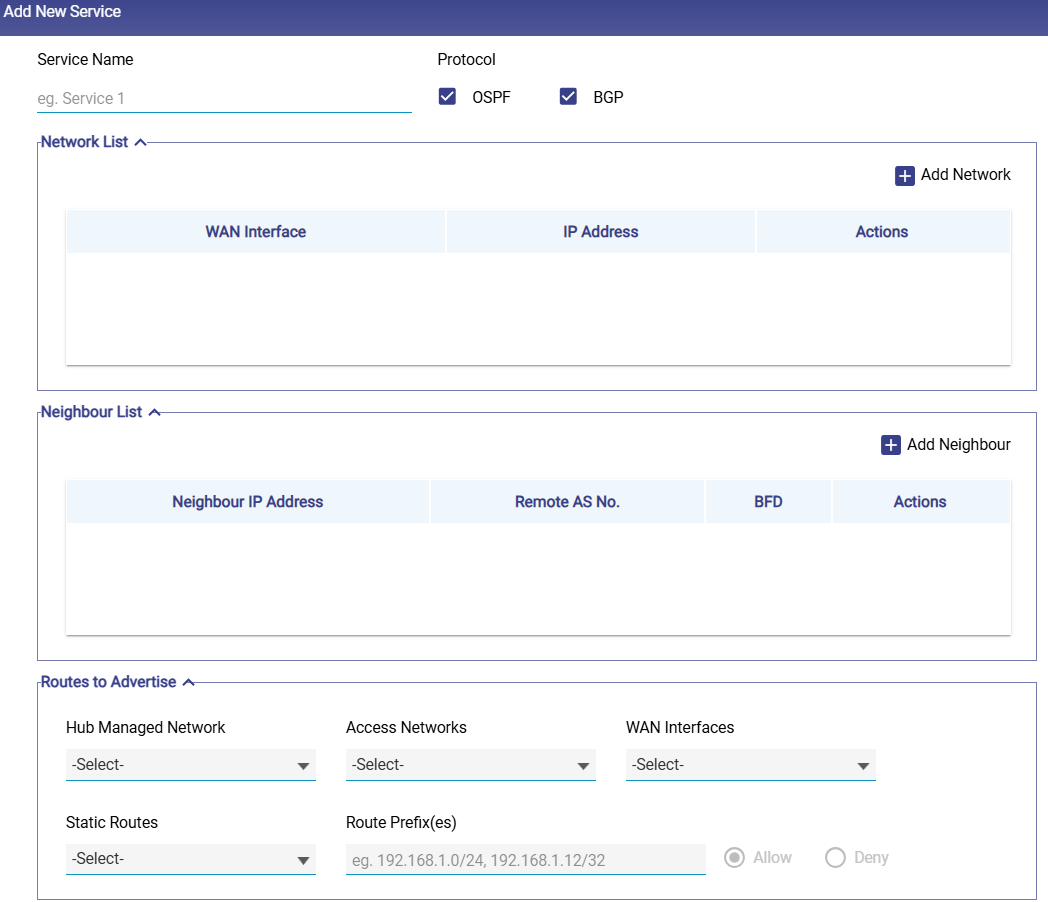1048x902 pixels.
Task: Open the Static Routes dropdown
Action: [190, 859]
